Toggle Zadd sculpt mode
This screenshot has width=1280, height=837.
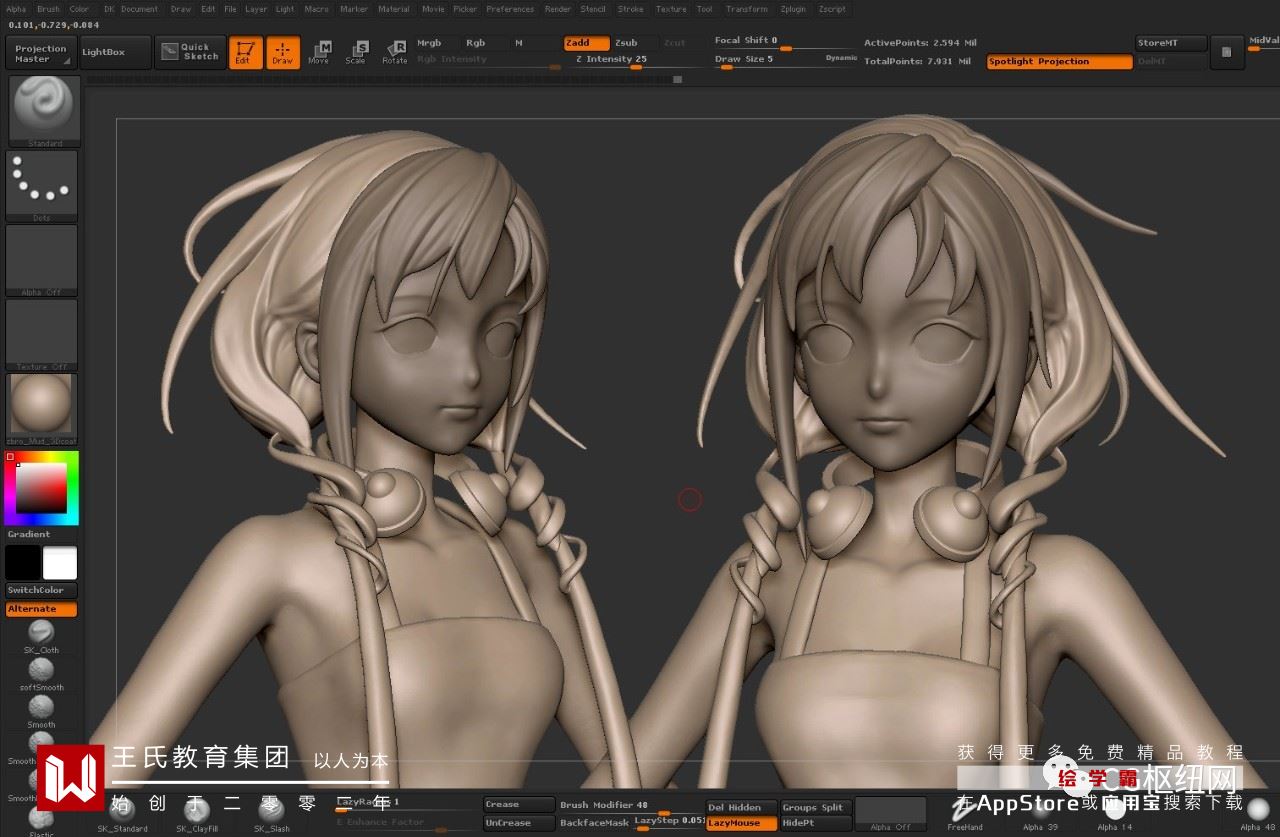(587, 43)
